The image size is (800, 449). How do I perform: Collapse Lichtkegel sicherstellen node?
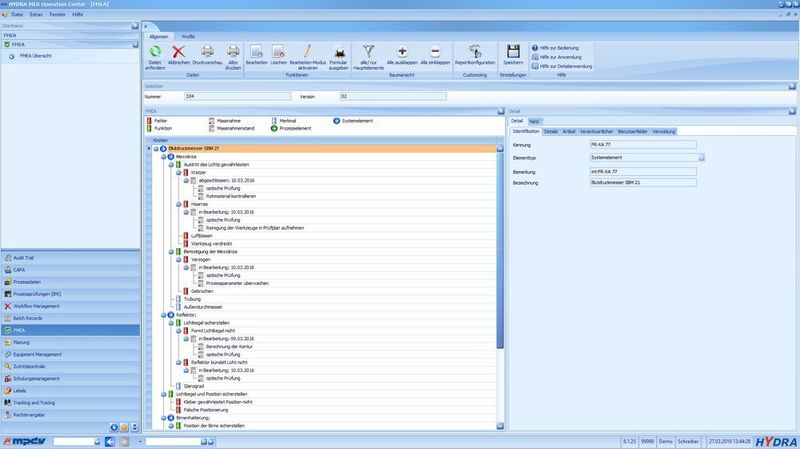tap(171, 323)
